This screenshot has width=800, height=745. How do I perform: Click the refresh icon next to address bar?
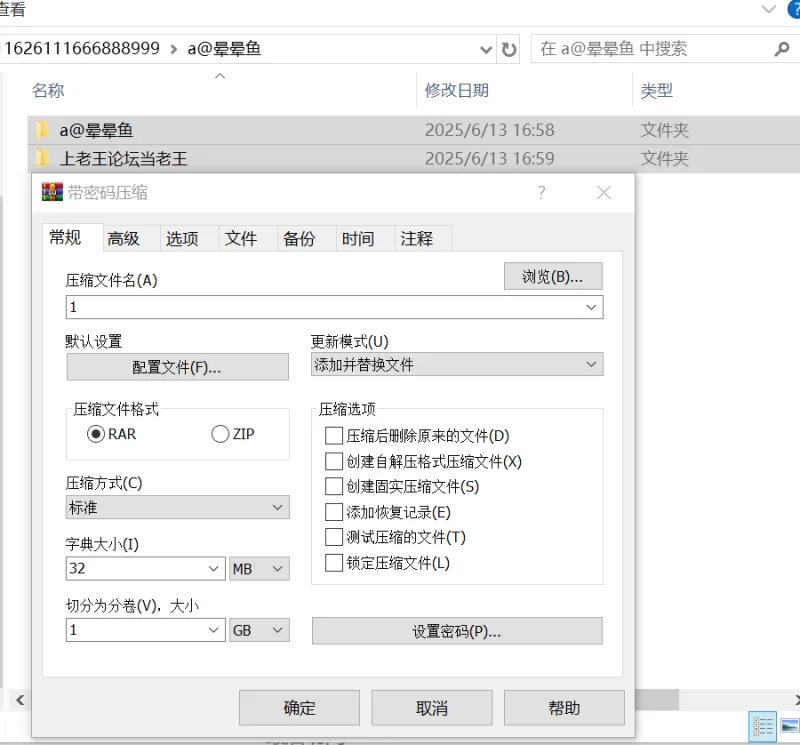click(x=509, y=49)
